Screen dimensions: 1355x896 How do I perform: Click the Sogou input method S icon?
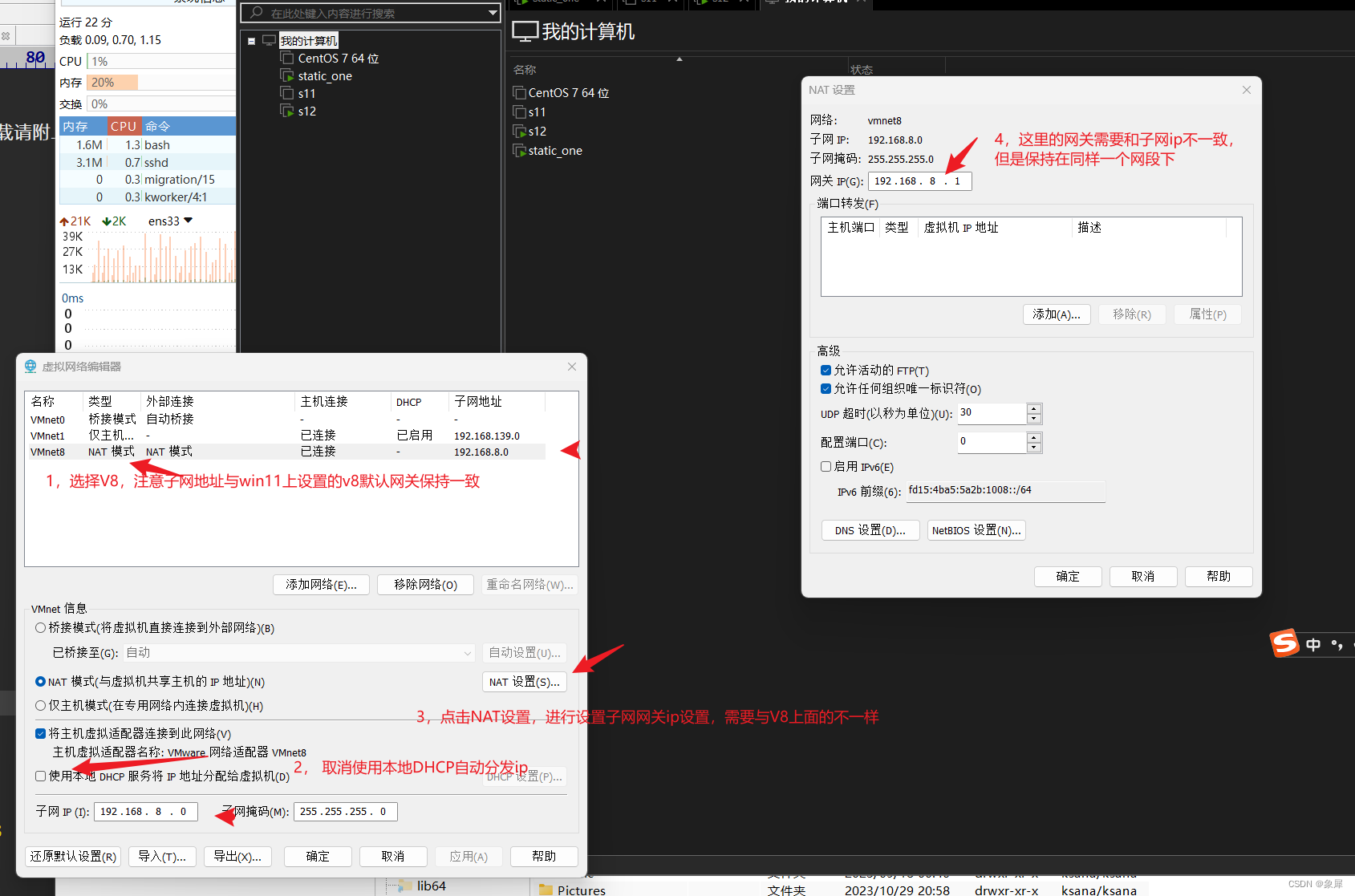point(1284,643)
